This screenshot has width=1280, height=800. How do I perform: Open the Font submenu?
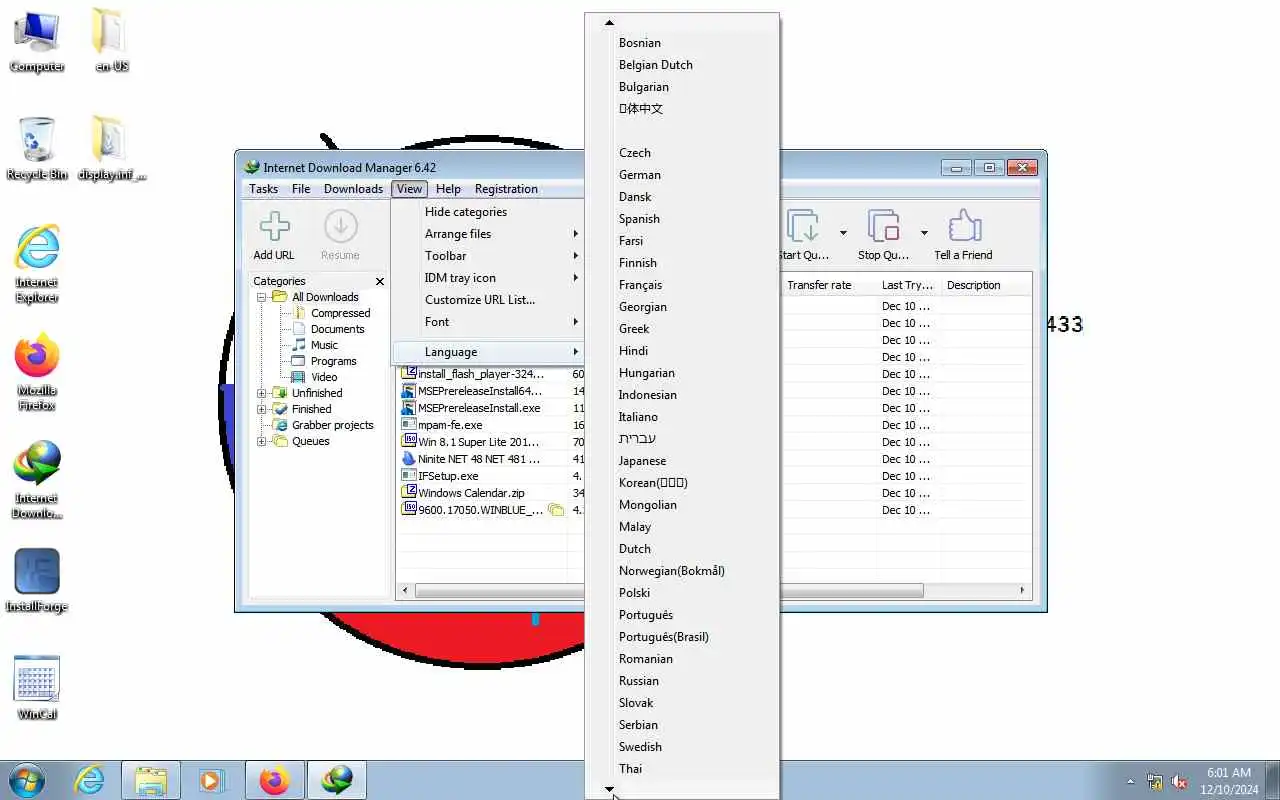tap(488, 322)
